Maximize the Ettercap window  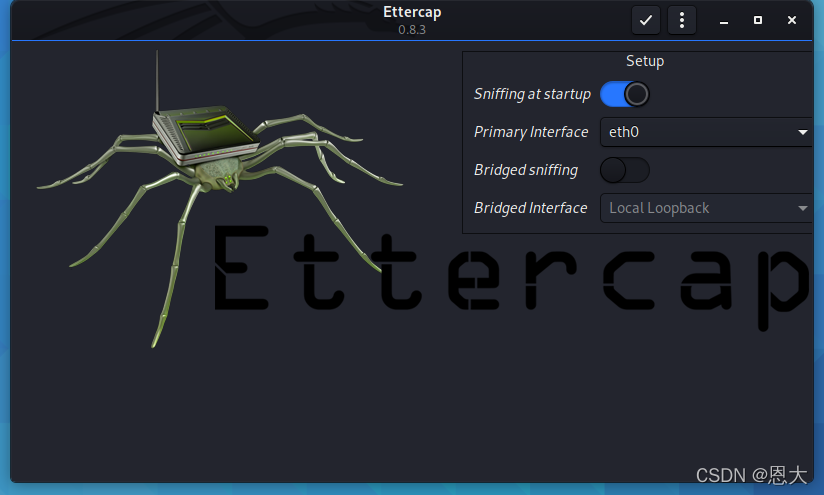pyautogui.click(x=758, y=20)
